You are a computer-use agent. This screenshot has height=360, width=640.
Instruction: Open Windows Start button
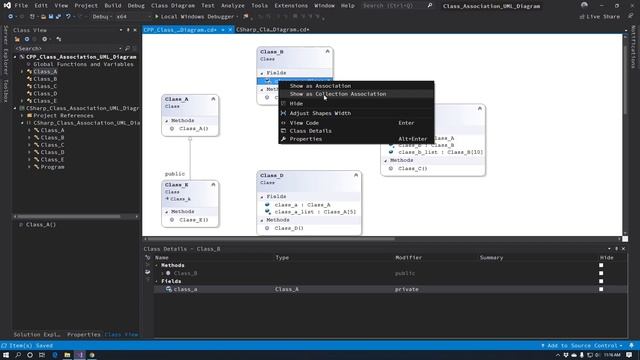pyautogui.click(x=6, y=355)
